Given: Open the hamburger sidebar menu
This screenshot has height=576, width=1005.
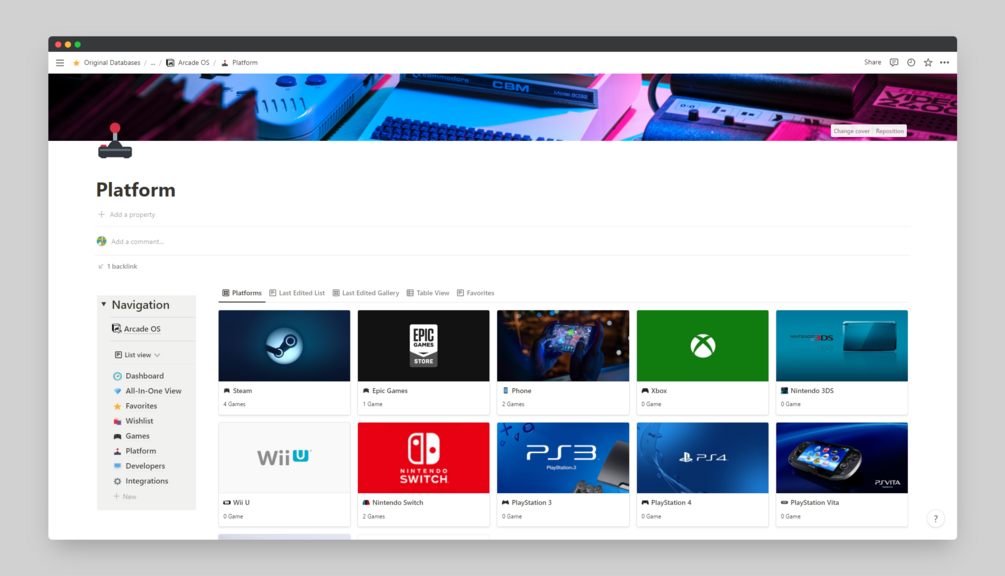Looking at the screenshot, I should pyautogui.click(x=60, y=63).
